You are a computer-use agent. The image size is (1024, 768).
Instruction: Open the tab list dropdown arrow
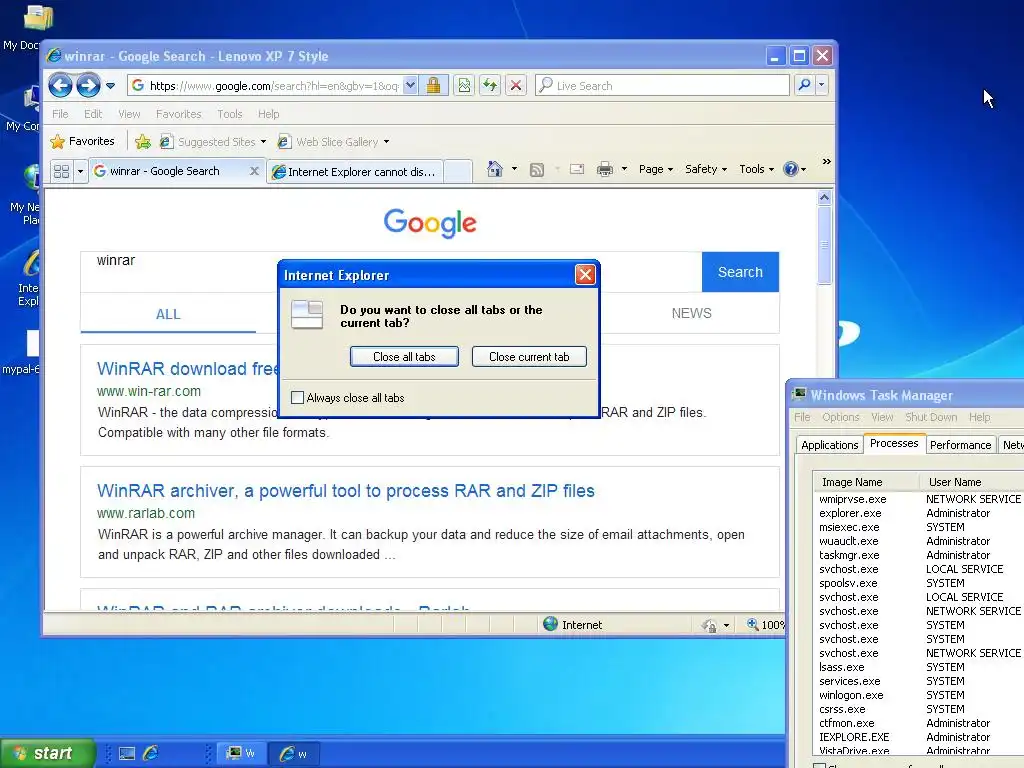pyautogui.click(x=80, y=171)
